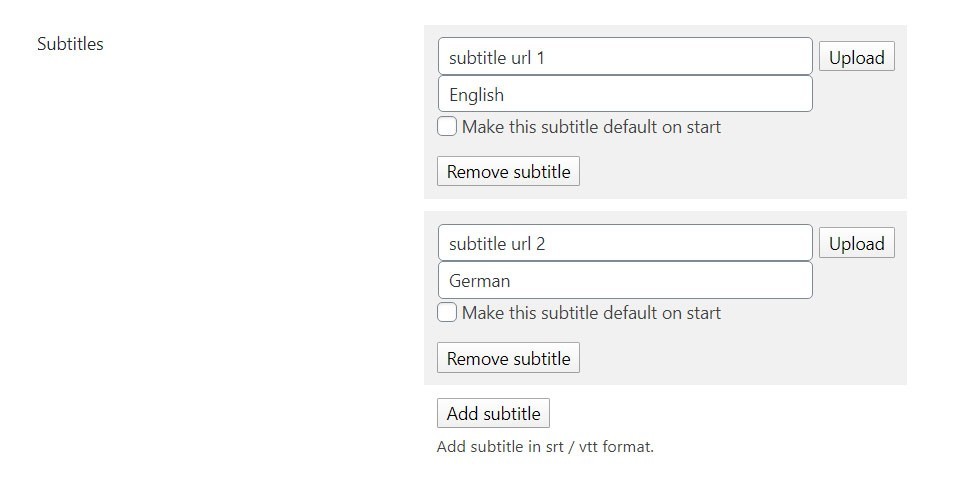The image size is (976, 481).
Task: Click the "Add subtitle in srt / vtt format" hint
Action: [545, 447]
